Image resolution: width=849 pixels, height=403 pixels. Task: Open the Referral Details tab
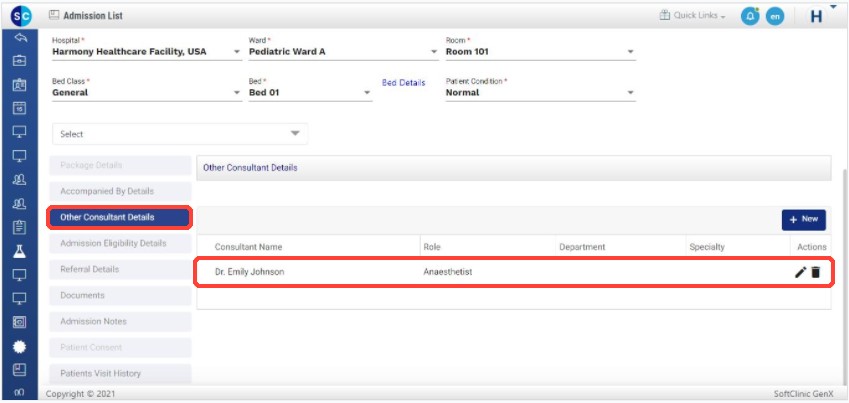[x=119, y=269]
